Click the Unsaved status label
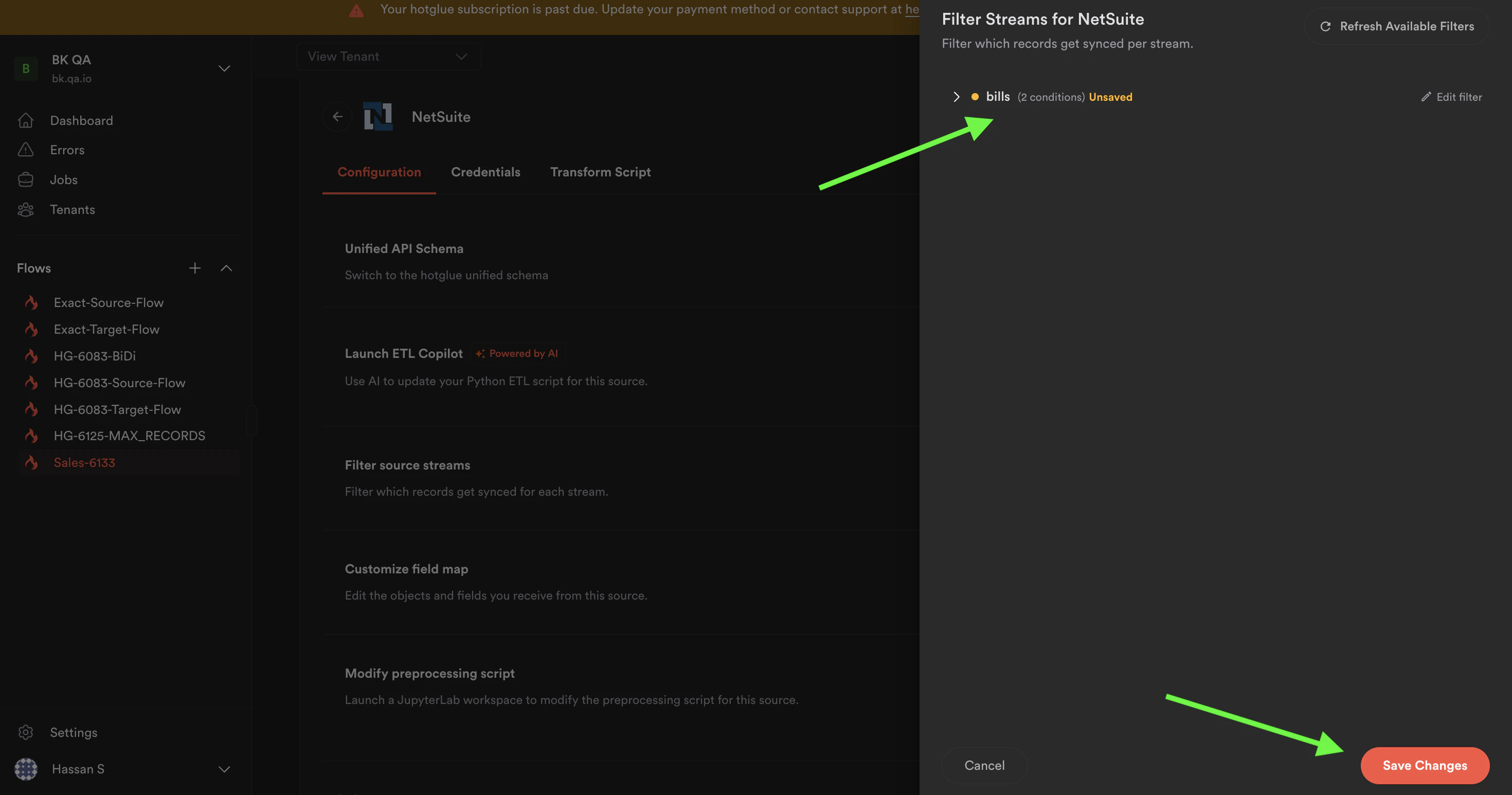 (1110, 97)
